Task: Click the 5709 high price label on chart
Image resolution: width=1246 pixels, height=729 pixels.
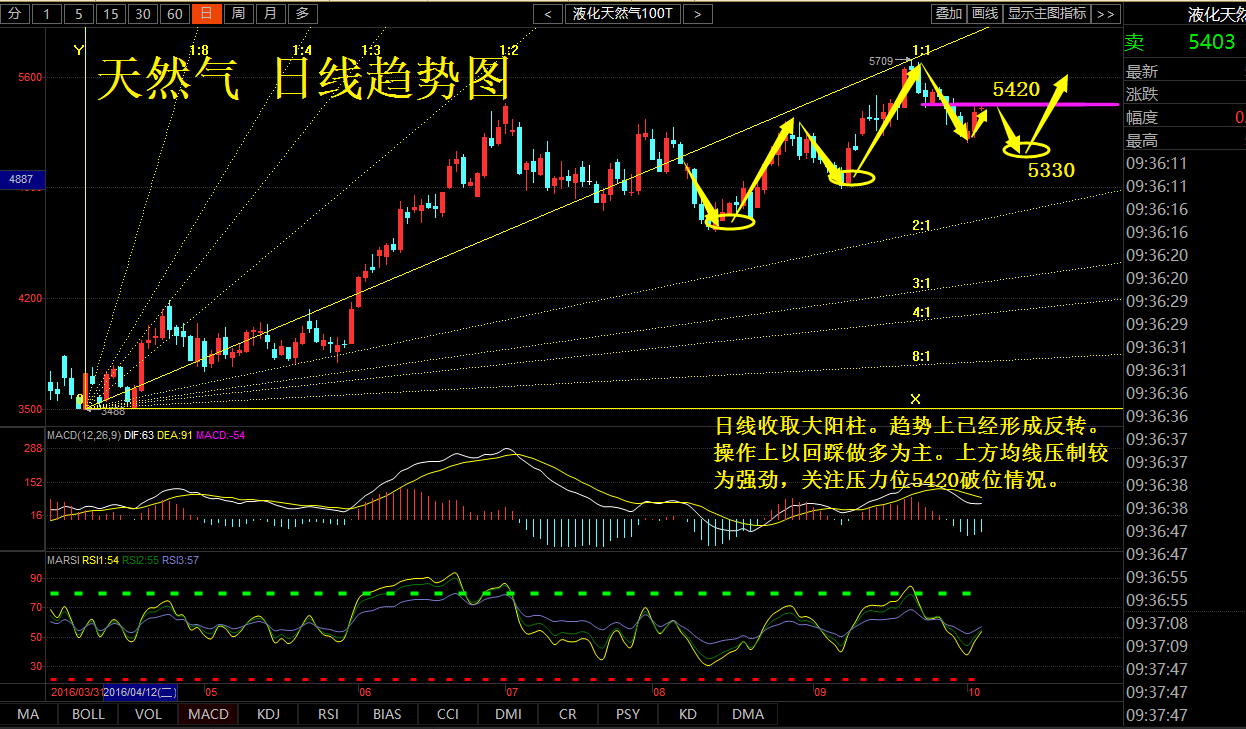Action: click(x=881, y=61)
